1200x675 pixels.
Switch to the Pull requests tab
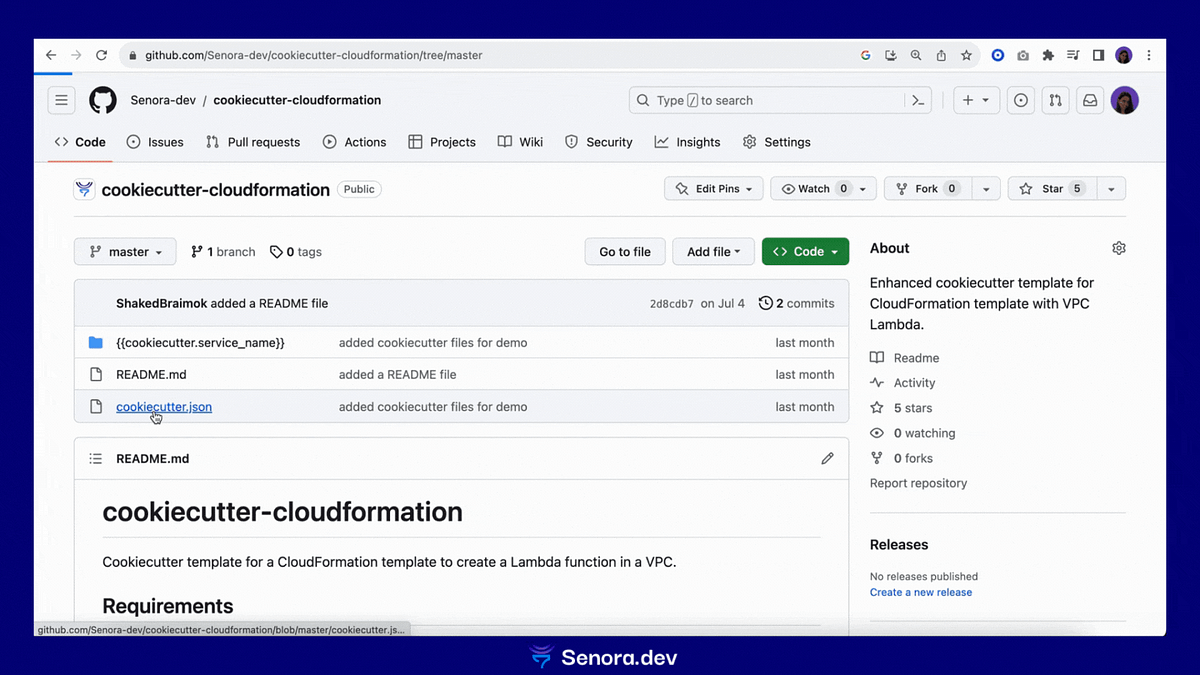coord(253,142)
